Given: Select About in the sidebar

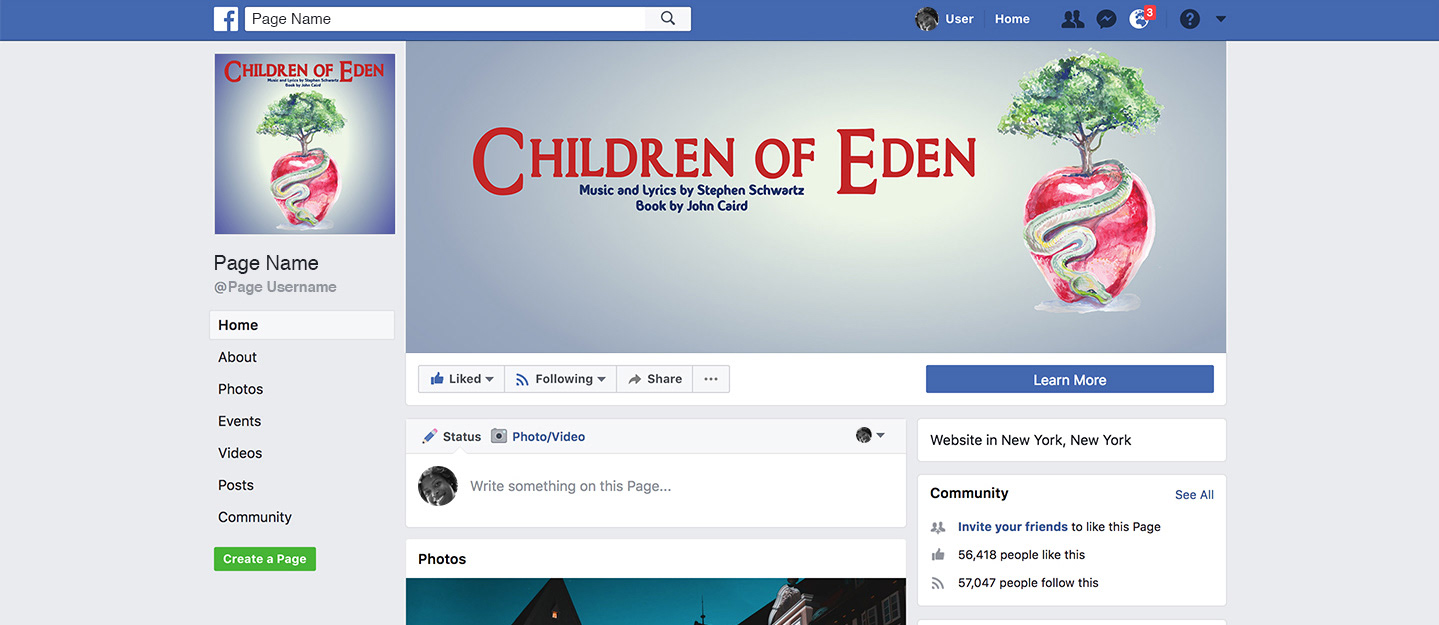Looking at the screenshot, I should point(237,357).
